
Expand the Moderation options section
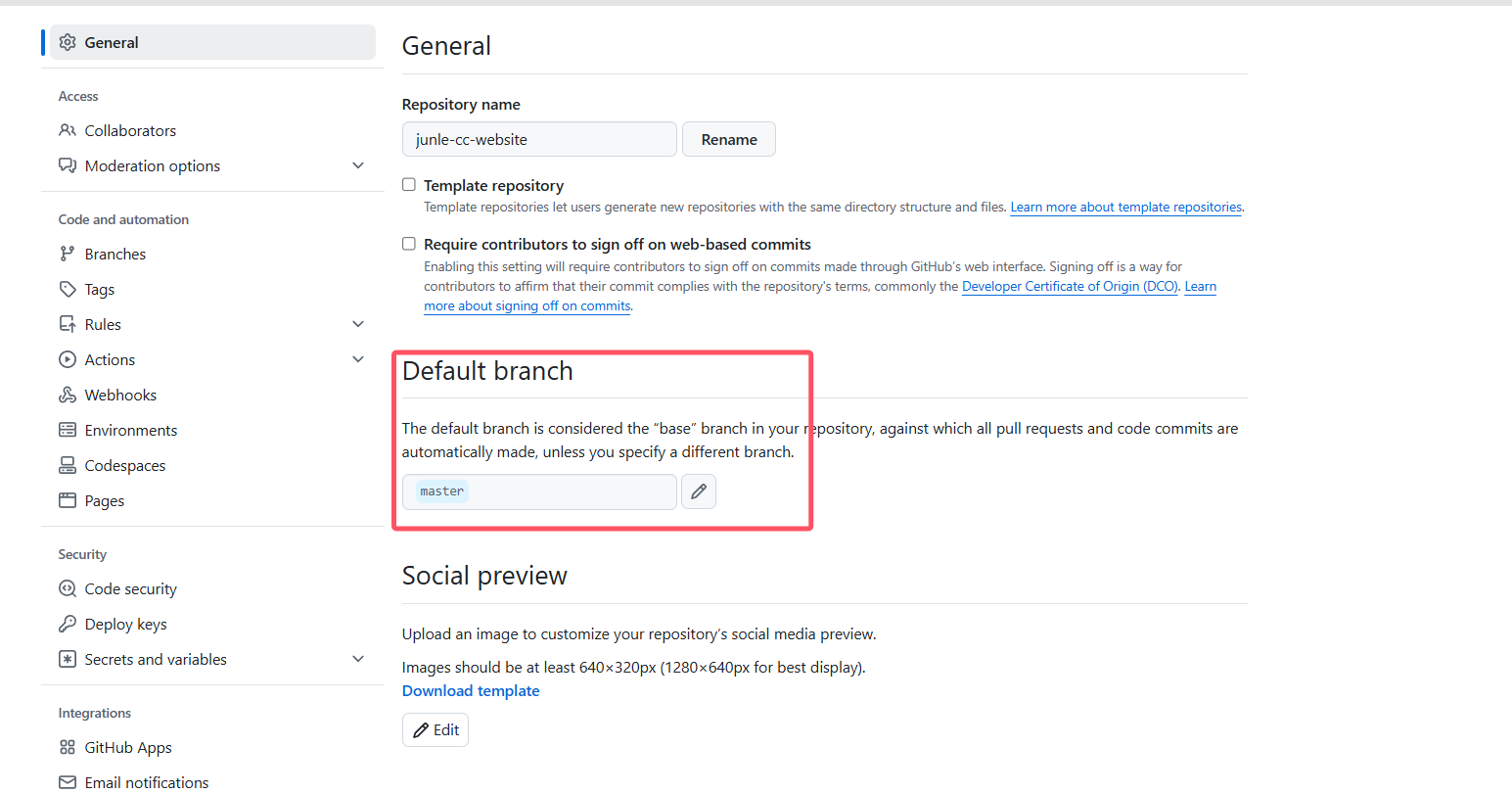[x=358, y=166]
